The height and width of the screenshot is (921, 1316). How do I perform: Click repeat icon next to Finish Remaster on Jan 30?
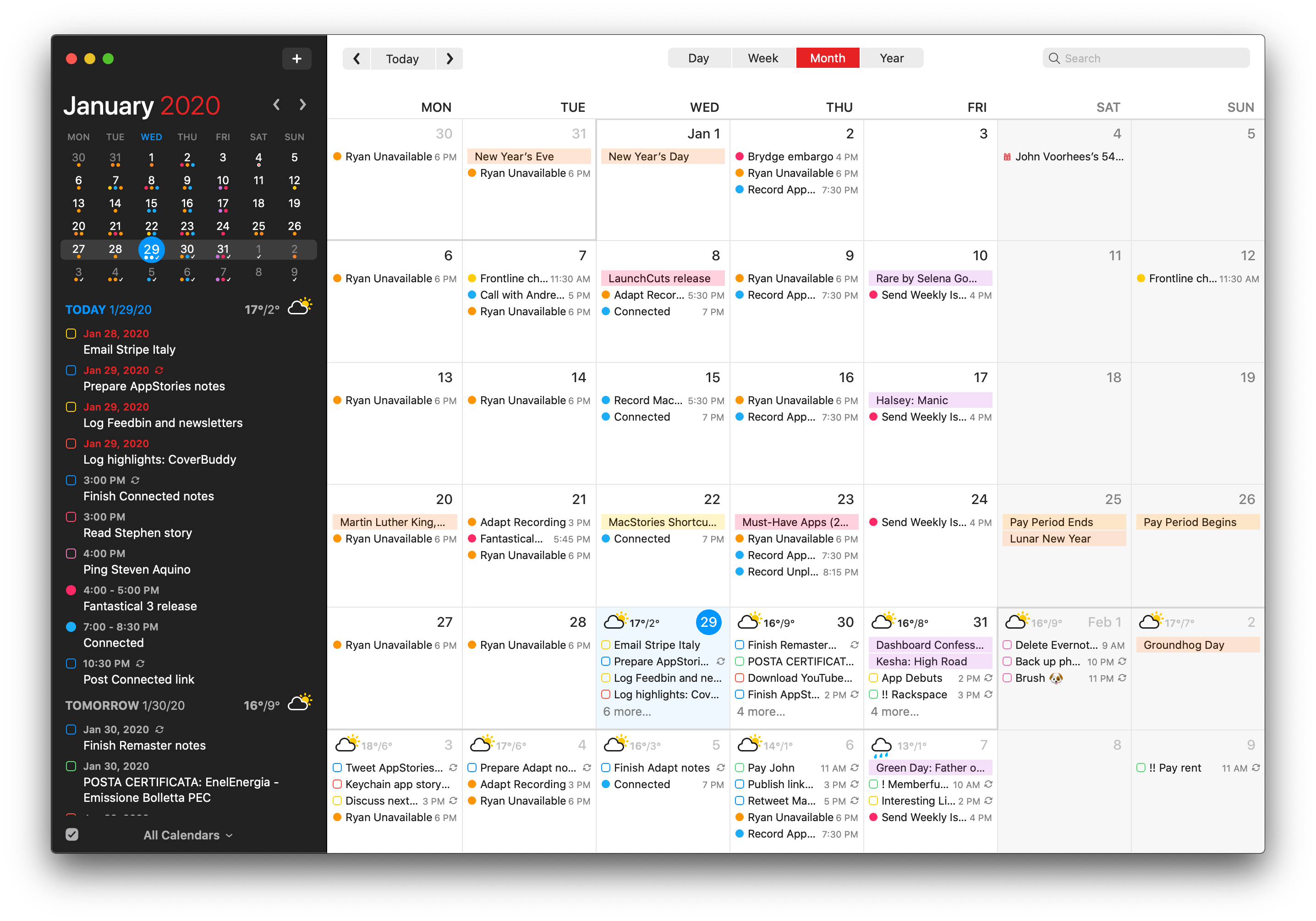click(854, 645)
